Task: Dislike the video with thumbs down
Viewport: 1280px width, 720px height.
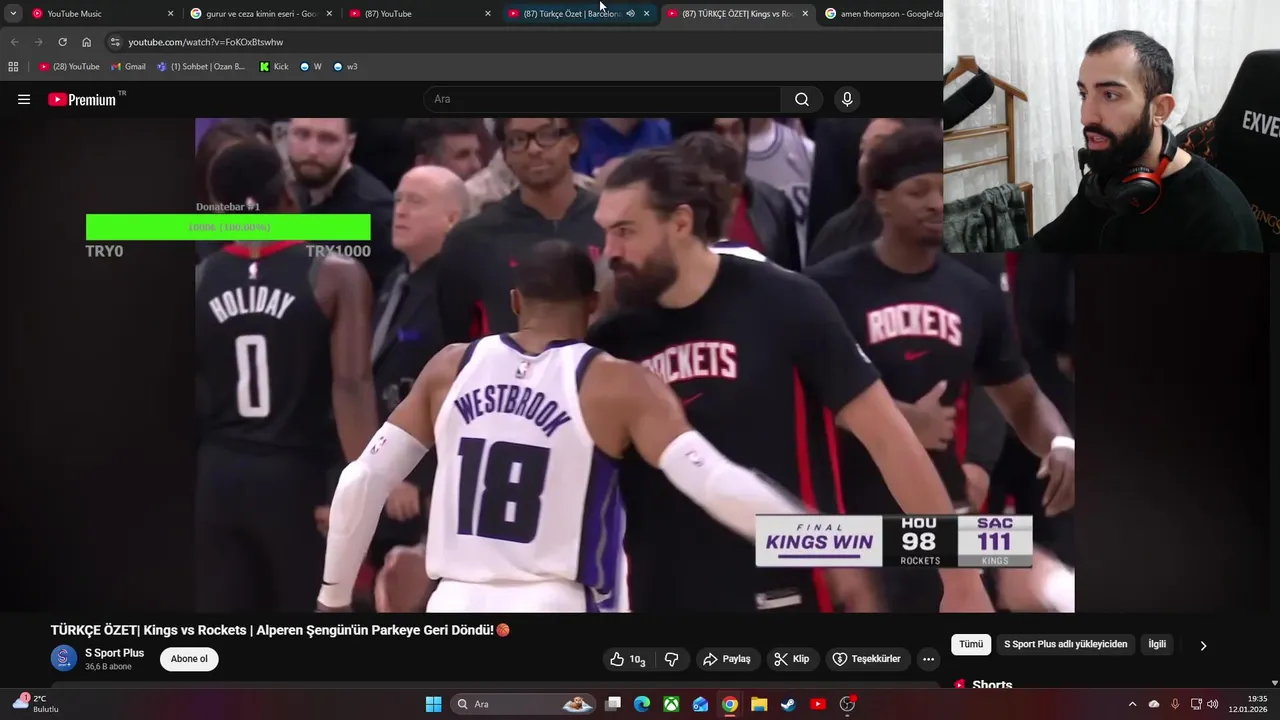Action: pos(672,659)
